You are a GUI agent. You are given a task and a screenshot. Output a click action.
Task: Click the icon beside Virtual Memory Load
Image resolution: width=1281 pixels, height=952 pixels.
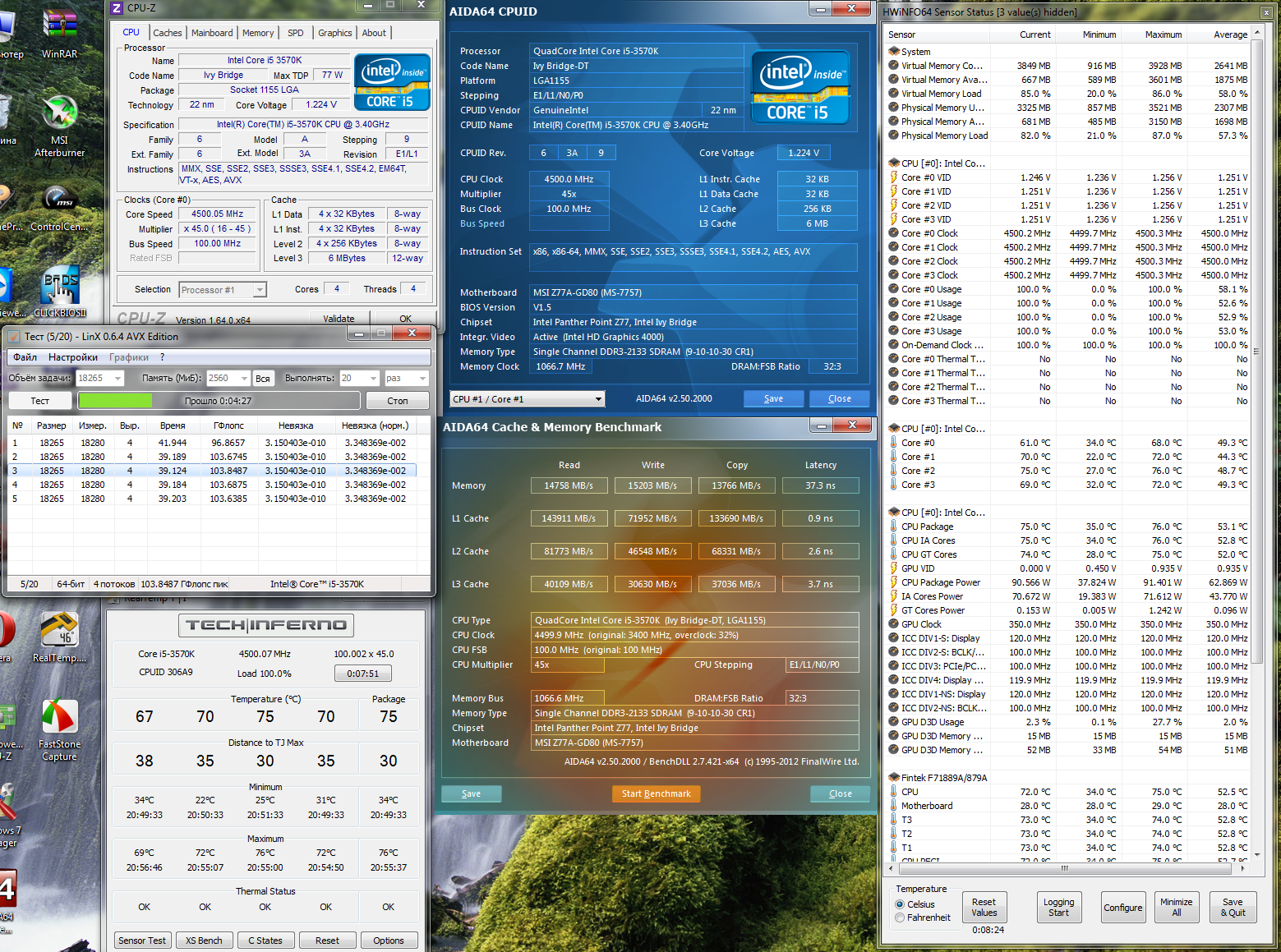pyautogui.click(x=894, y=93)
